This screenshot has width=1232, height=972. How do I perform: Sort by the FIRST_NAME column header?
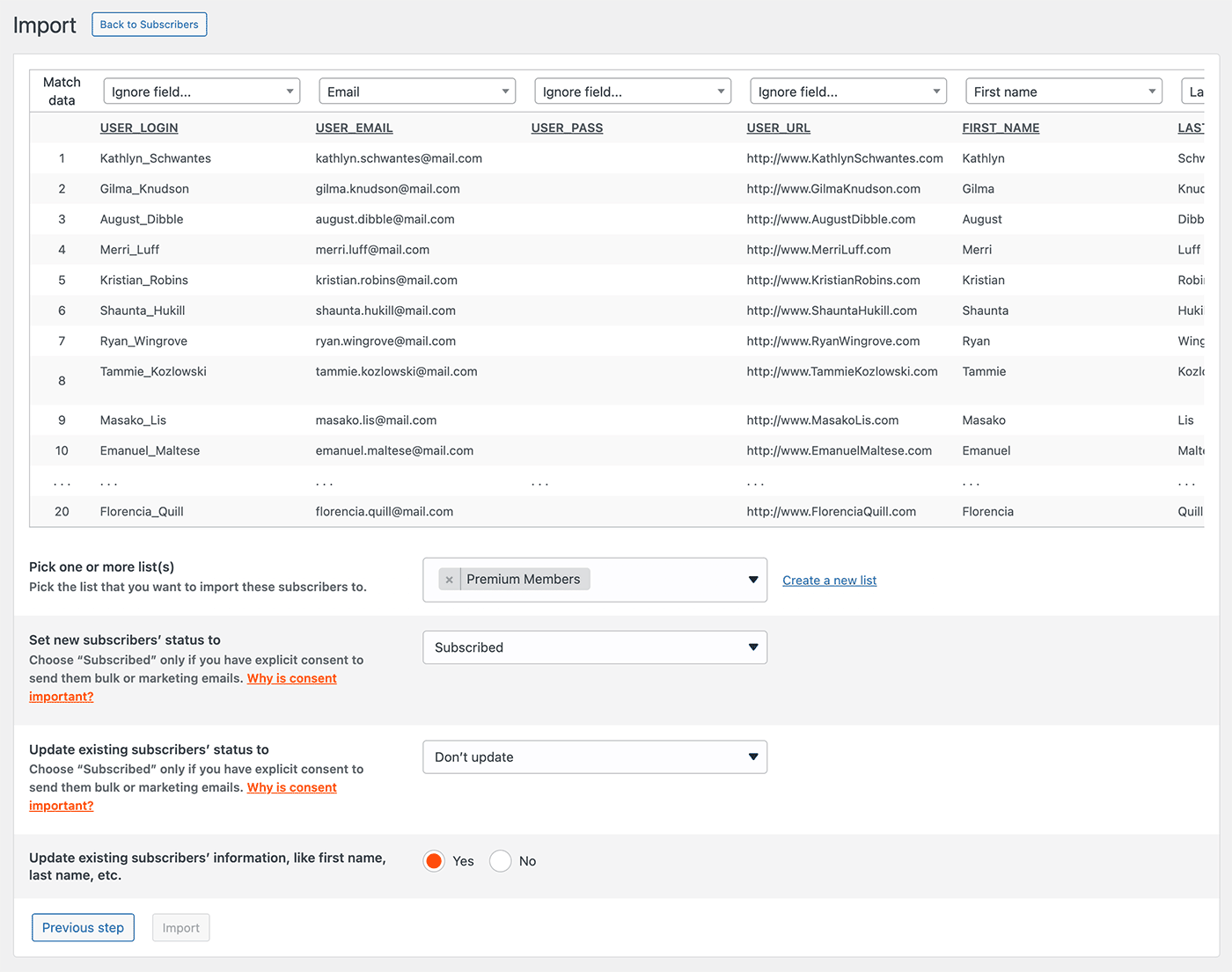pos(1001,128)
